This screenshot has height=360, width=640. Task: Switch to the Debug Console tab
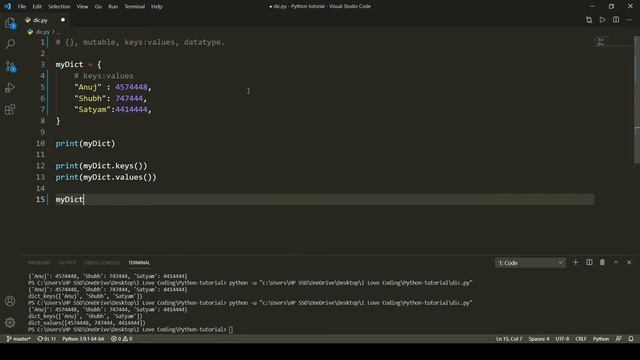pos(102,263)
